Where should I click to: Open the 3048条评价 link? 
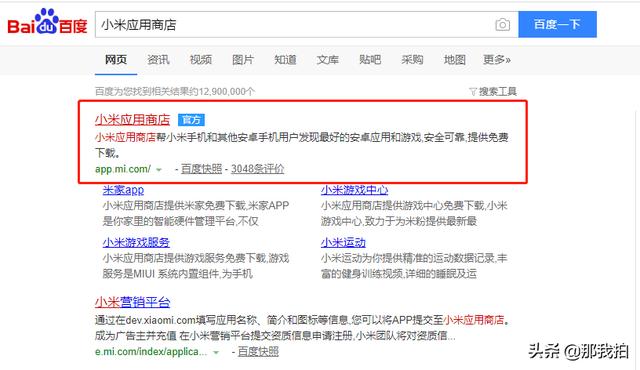258,169
